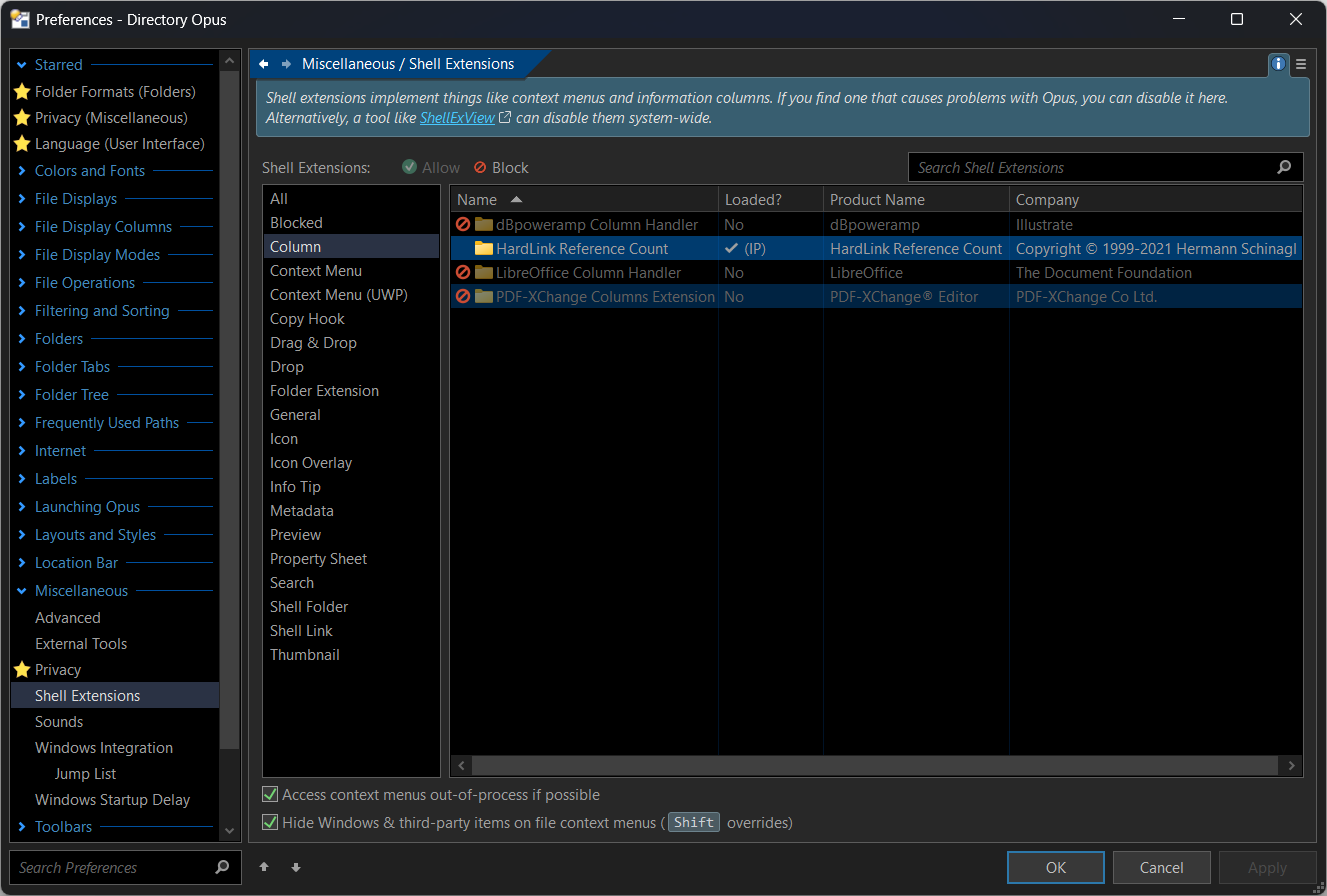Select the Context Menu (UWP) category

pos(351,295)
